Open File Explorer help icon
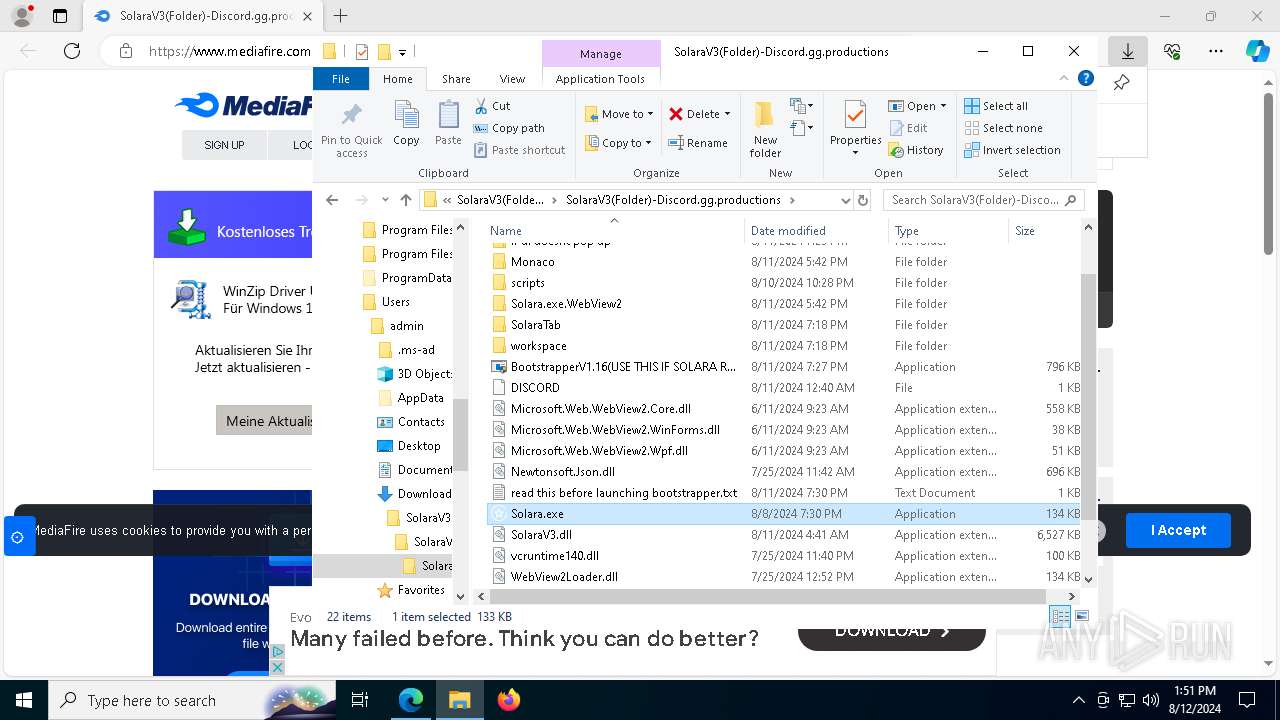The image size is (1280, 720). [x=1086, y=78]
